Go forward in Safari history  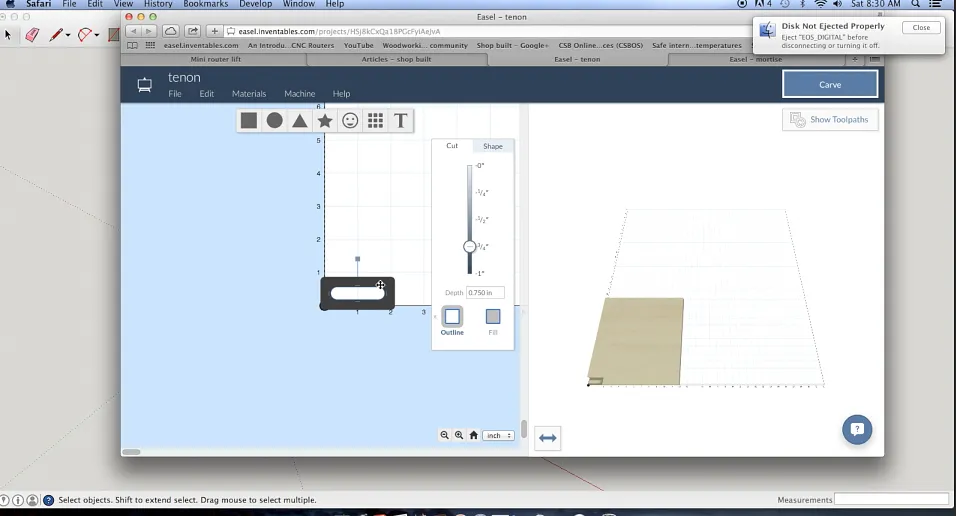coord(148,31)
